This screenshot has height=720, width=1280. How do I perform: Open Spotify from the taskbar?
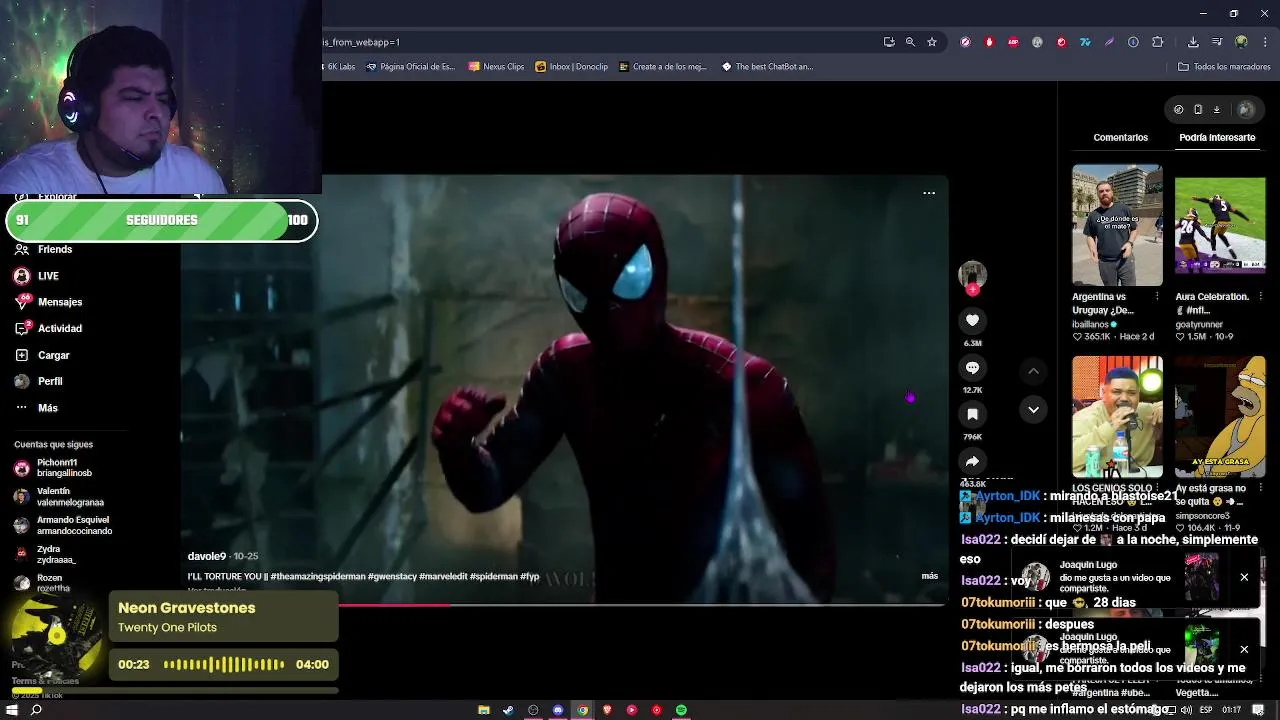click(x=681, y=710)
